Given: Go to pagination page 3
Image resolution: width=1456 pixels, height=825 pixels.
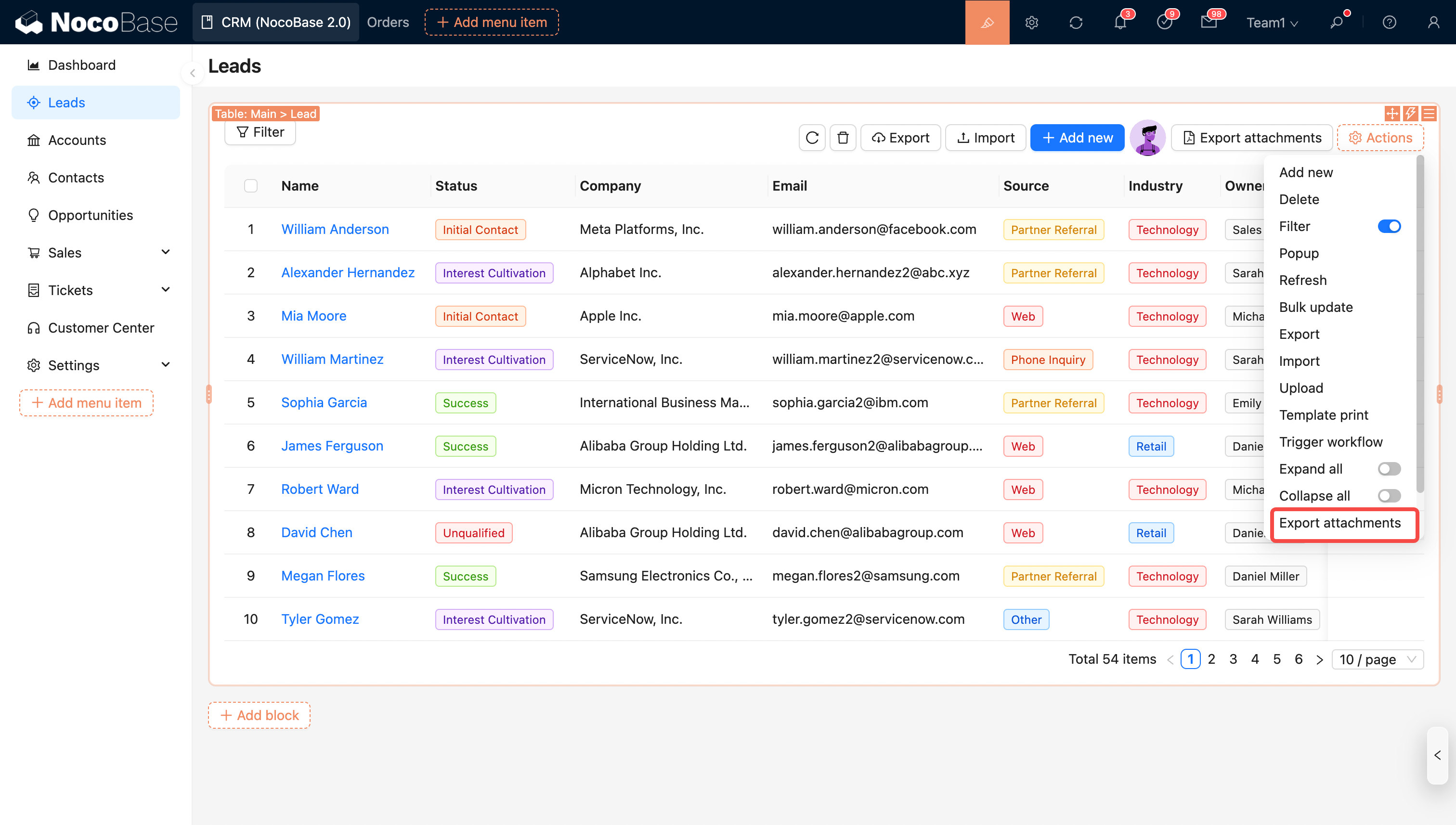Looking at the screenshot, I should click(x=1233, y=659).
